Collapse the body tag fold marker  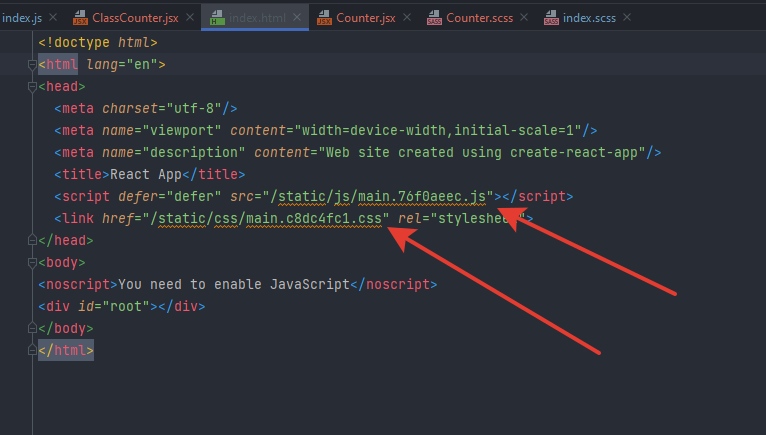(x=32, y=262)
